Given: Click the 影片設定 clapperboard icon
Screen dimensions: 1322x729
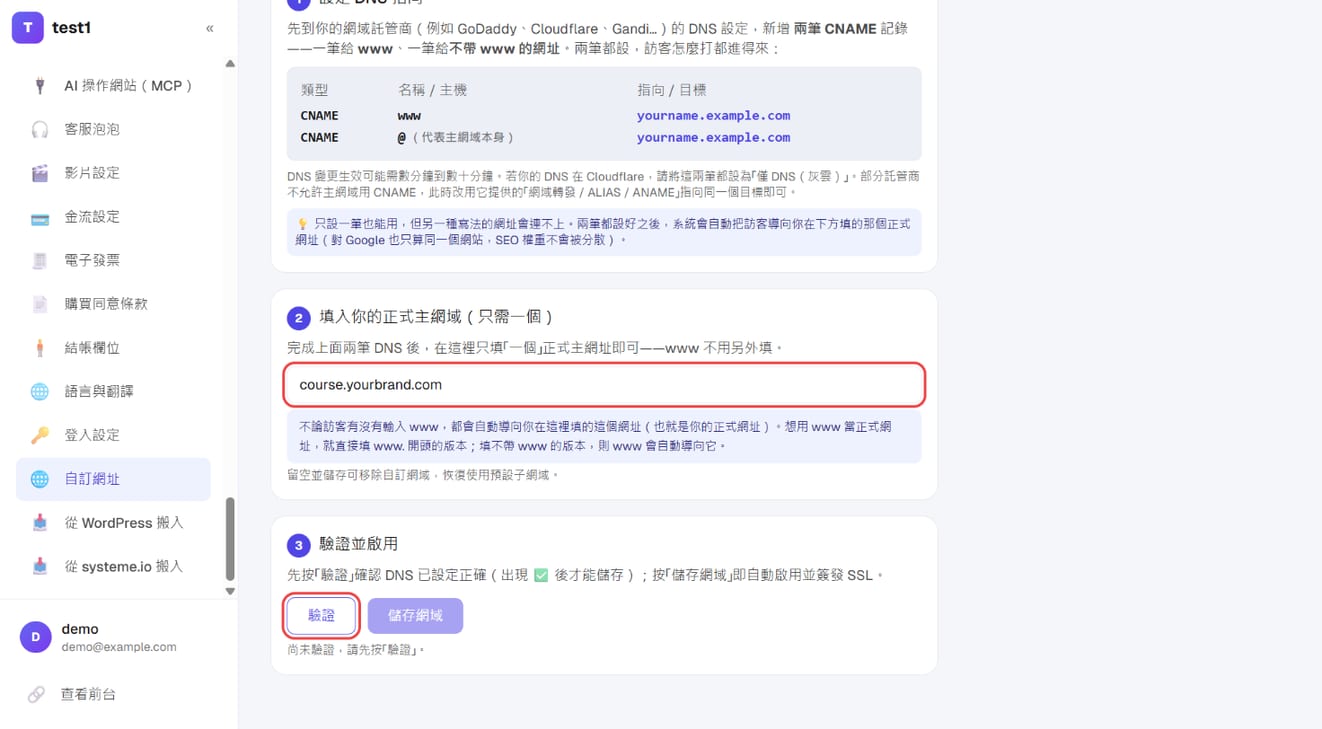Looking at the screenshot, I should pyautogui.click(x=40, y=173).
